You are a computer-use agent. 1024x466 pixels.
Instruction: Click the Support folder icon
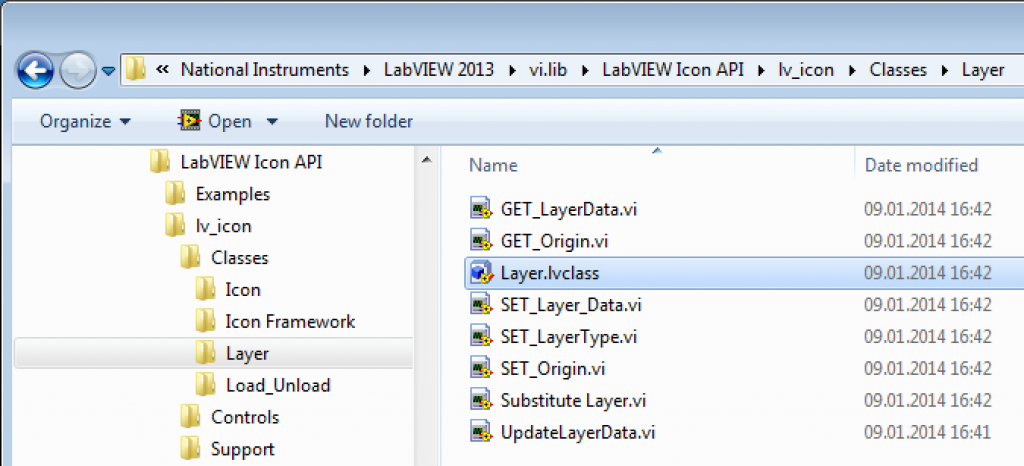pyautogui.click(x=190, y=449)
